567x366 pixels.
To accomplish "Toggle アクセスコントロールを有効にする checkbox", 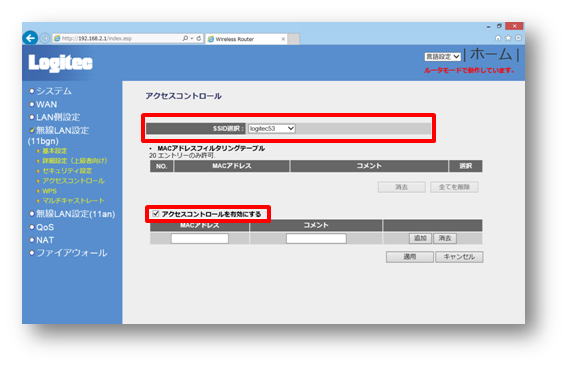I will pyautogui.click(x=156, y=213).
